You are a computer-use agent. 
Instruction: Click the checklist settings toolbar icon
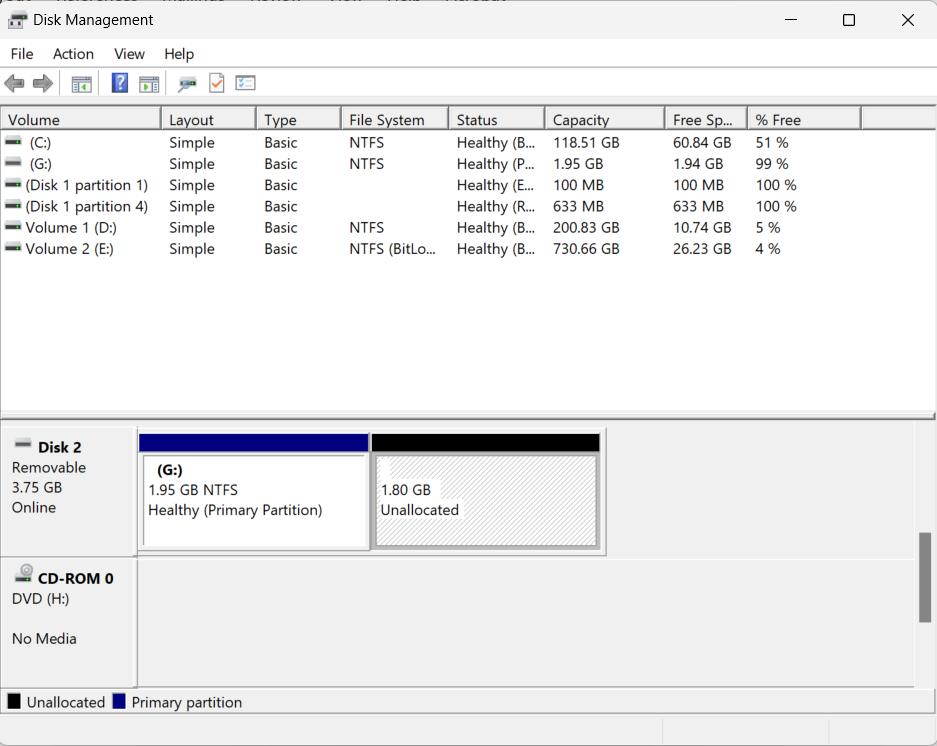[x=245, y=83]
